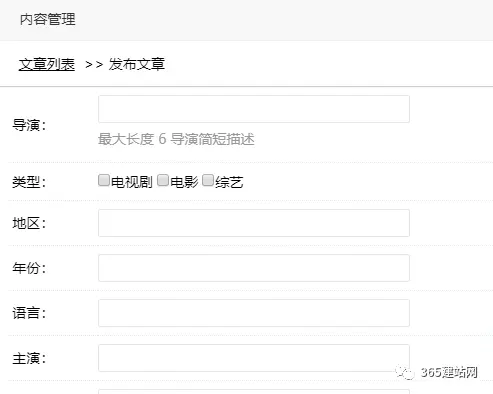Click into the 年份 input box
This screenshot has height=394, width=493.
click(x=254, y=268)
